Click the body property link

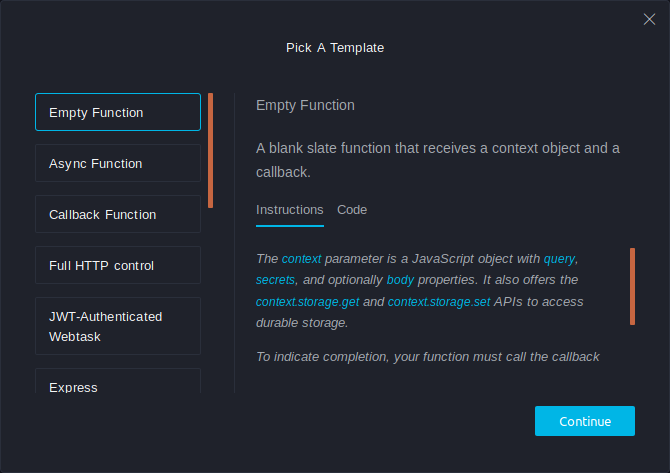tap(400, 279)
